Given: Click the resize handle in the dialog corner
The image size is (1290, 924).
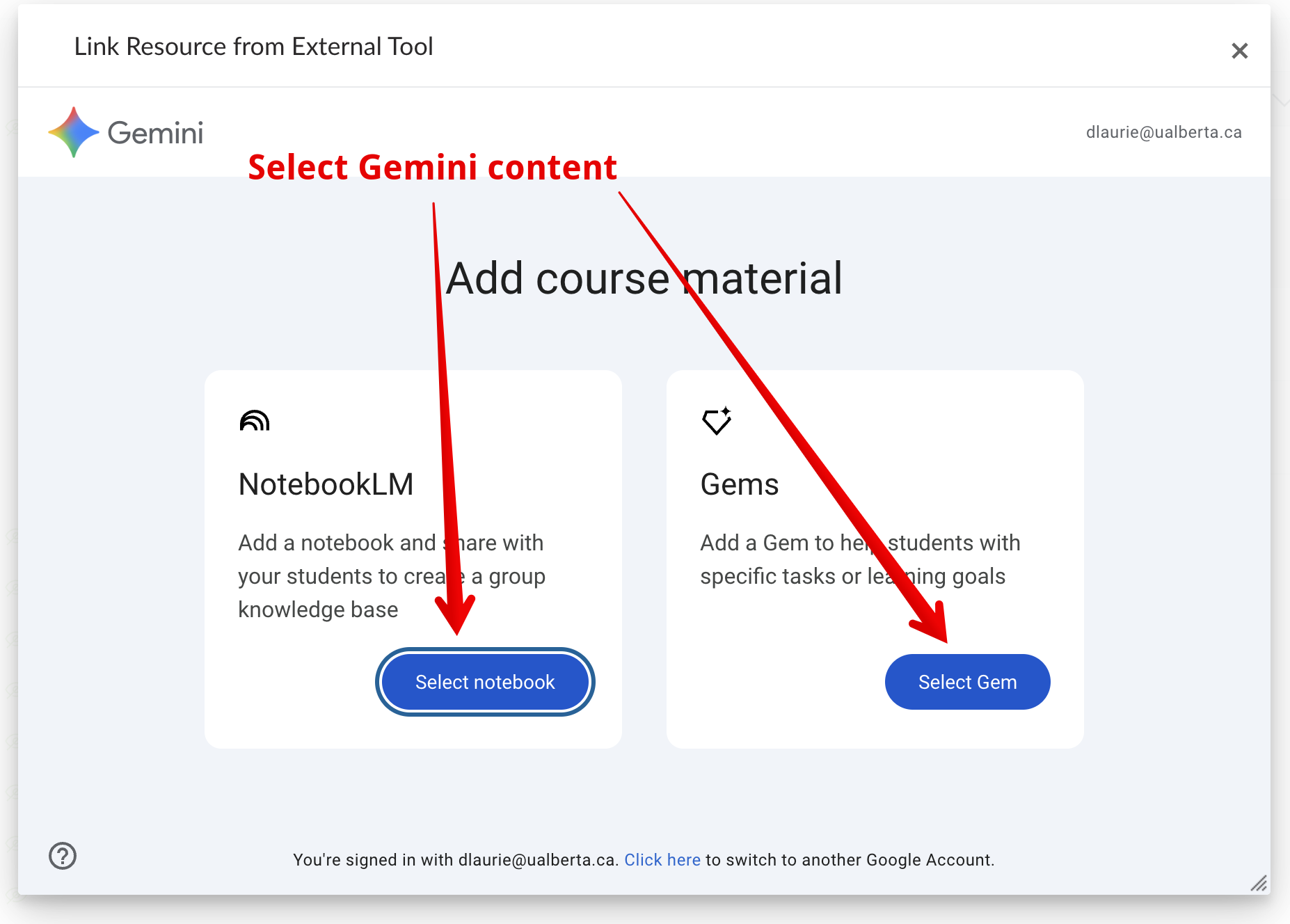Looking at the screenshot, I should pos(1258,883).
